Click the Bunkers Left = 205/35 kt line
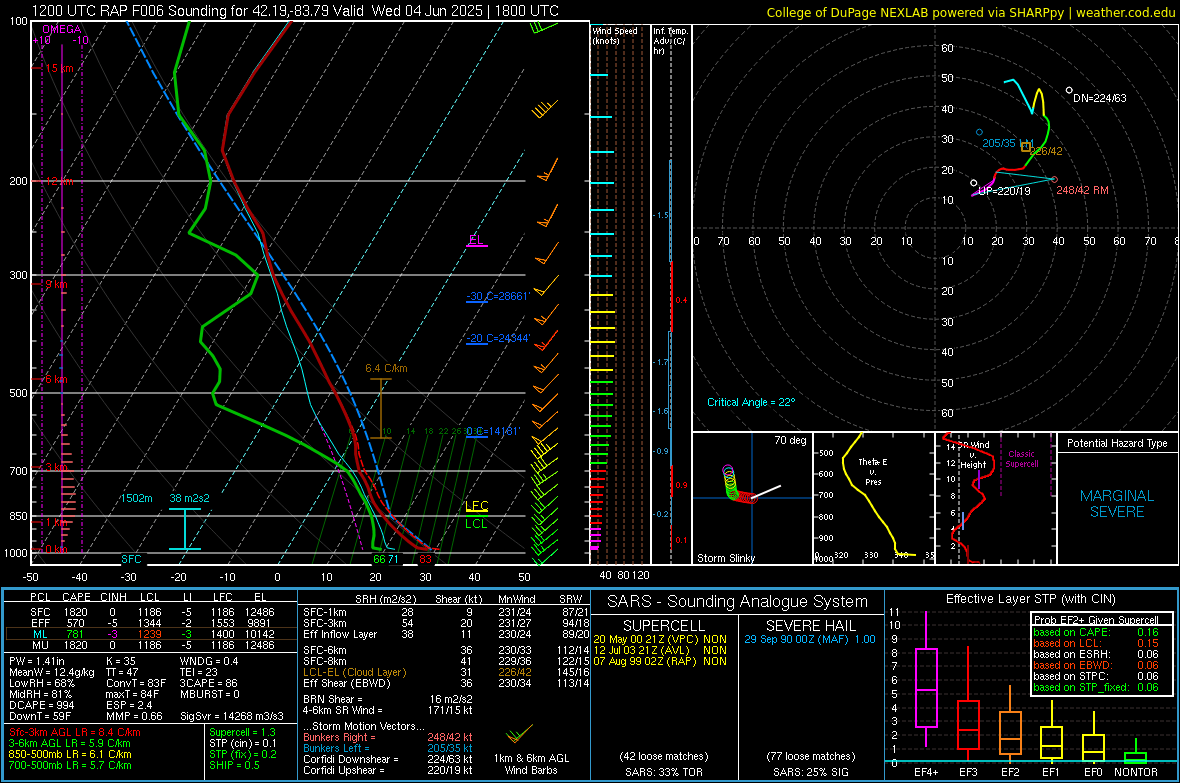The width and height of the screenshot is (1180, 783). [x=388, y=748]
